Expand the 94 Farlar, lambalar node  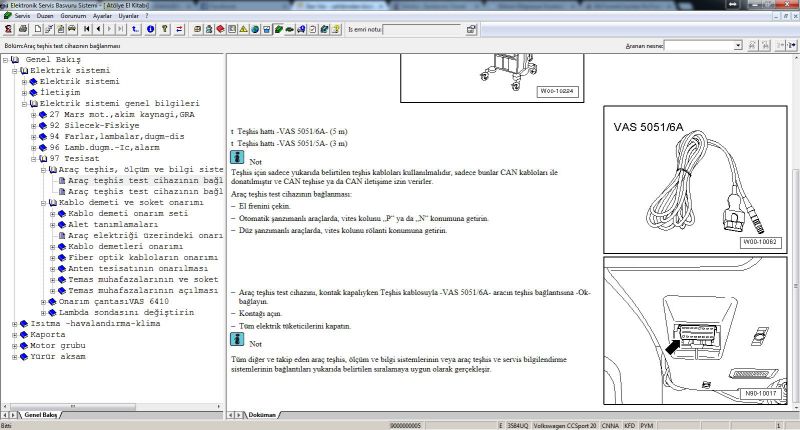34,137
